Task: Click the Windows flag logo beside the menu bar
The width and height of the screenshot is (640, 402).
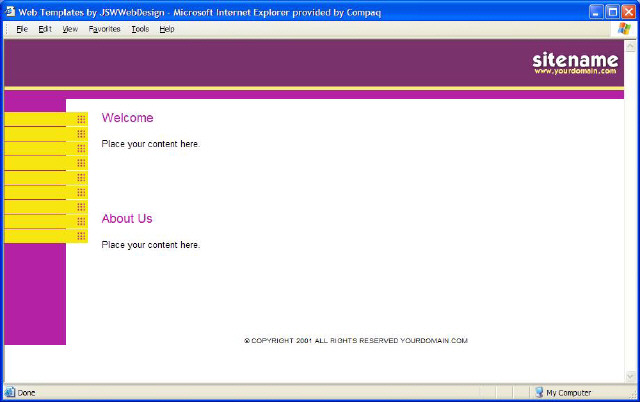Action: (625, 29)
